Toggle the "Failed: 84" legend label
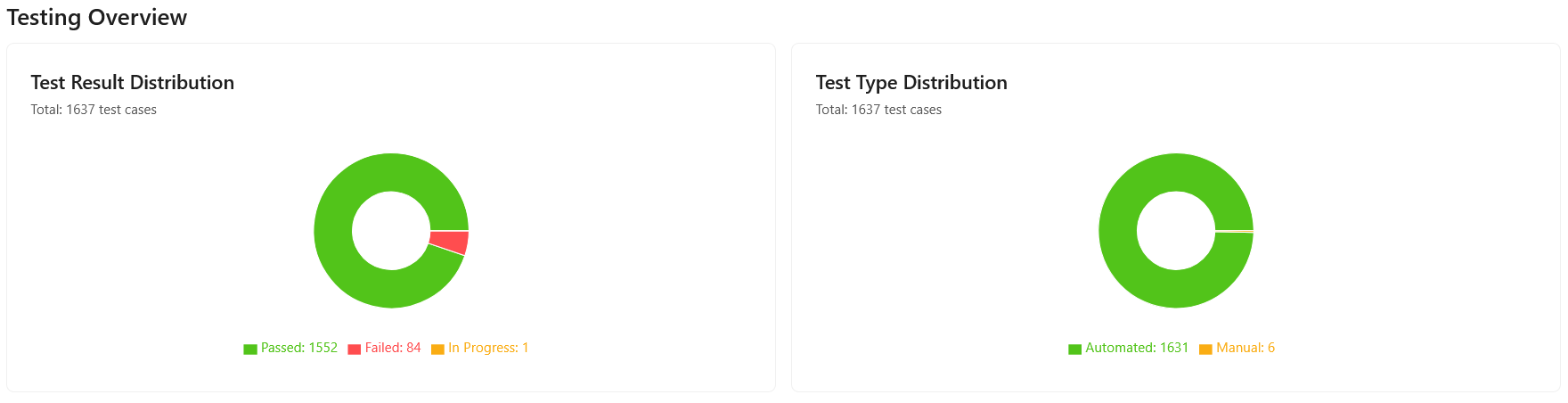Screen dimensions: 1568x403 [393, 348]
